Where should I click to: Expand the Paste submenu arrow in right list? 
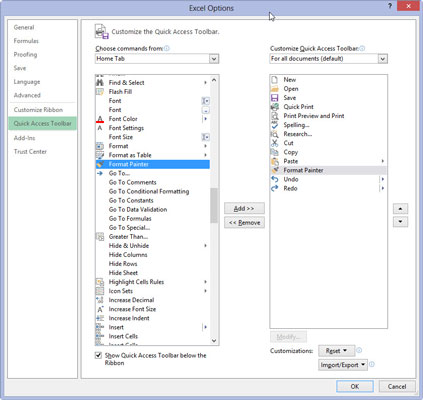click(x=383, y=161)
